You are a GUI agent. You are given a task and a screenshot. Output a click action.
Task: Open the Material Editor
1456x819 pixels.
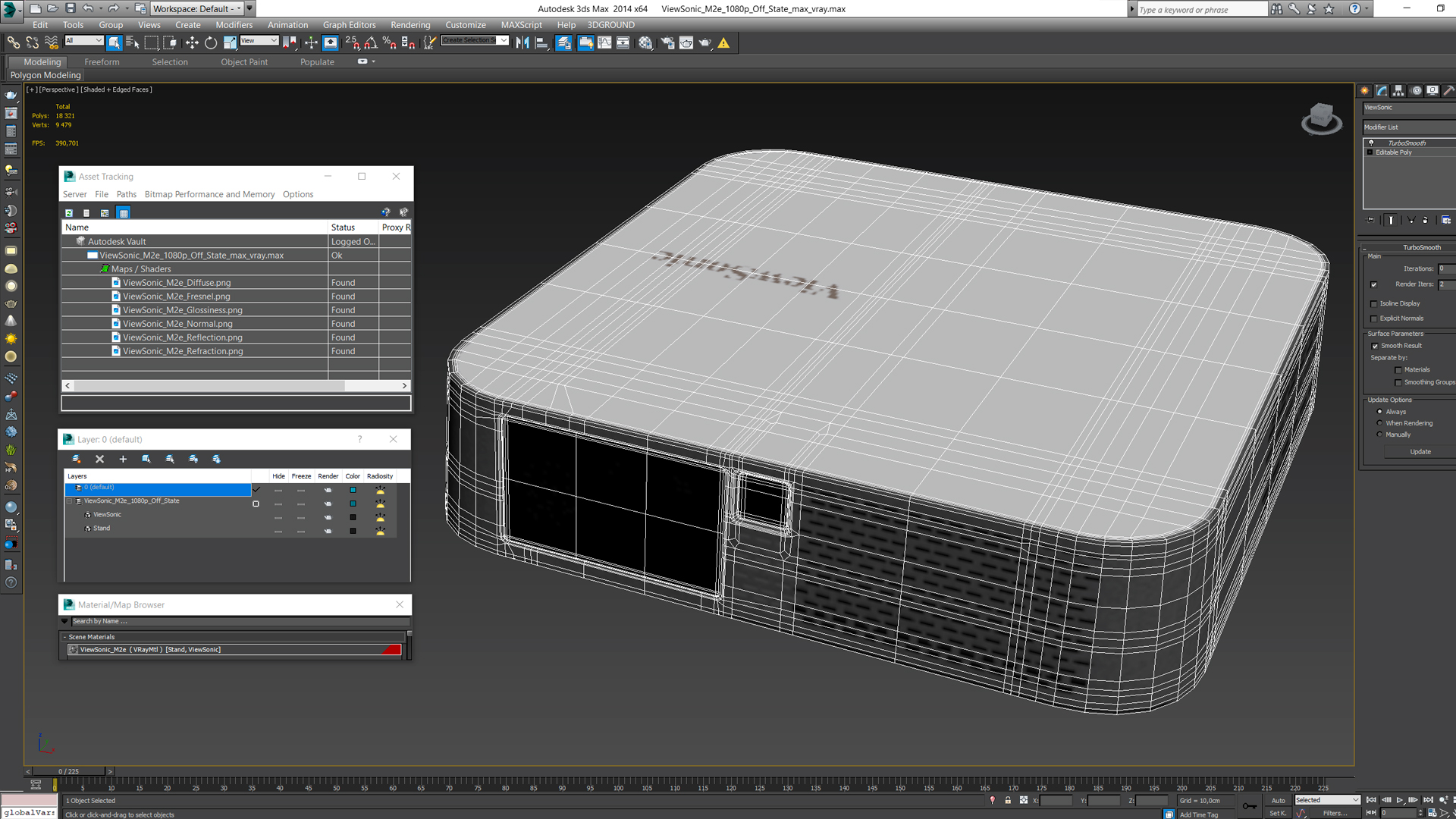tap(645, 43)
